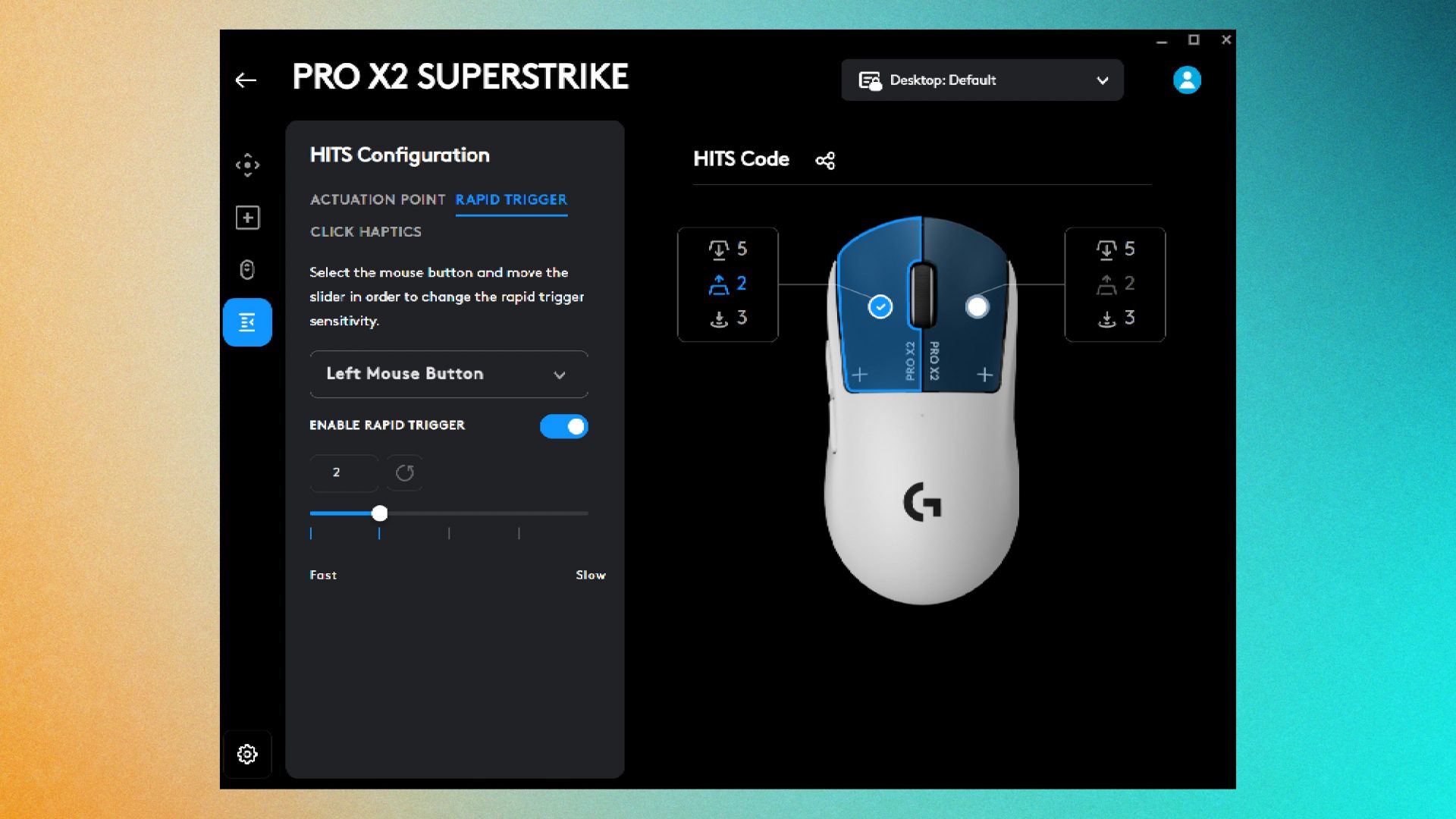
Task: Disable the Enable Rapid Trigger toggle
Action: point(563,426)
